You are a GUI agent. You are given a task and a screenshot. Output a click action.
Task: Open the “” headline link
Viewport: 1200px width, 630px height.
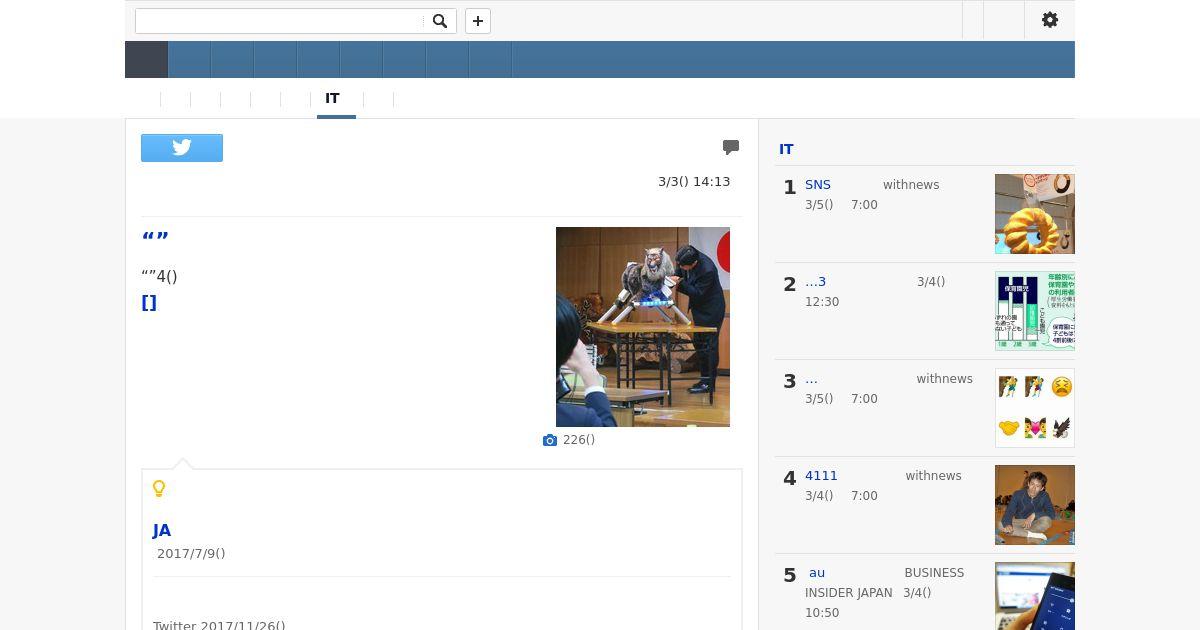tap(155, 238)
